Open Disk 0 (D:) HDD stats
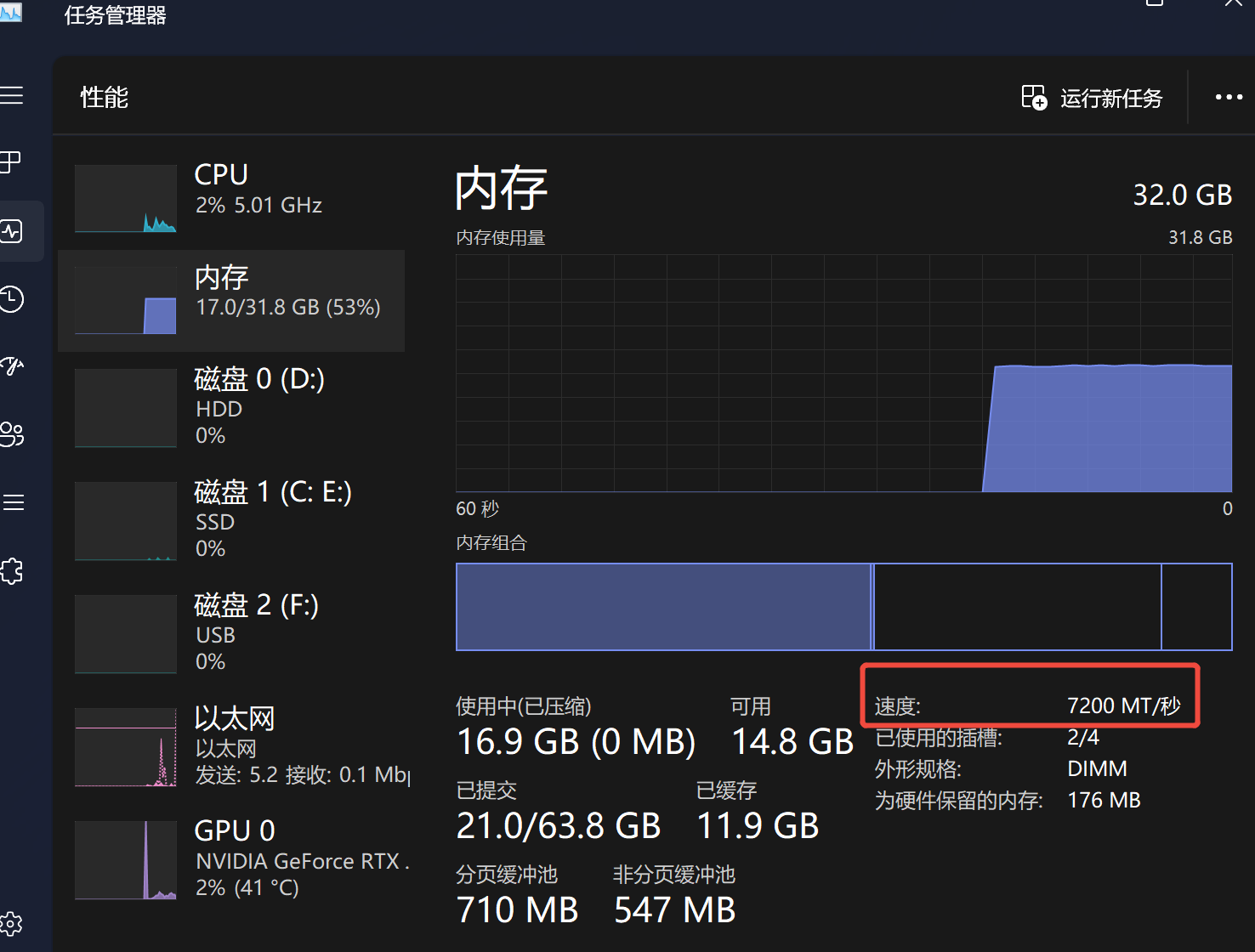The height and width of the screenshot is (952, 1255). click(x=230, y=406)
